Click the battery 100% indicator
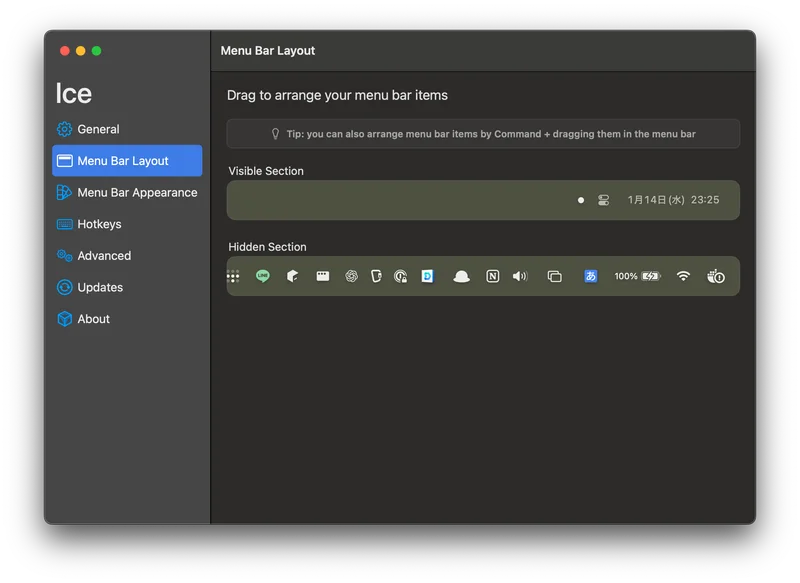 coord(637,276)
